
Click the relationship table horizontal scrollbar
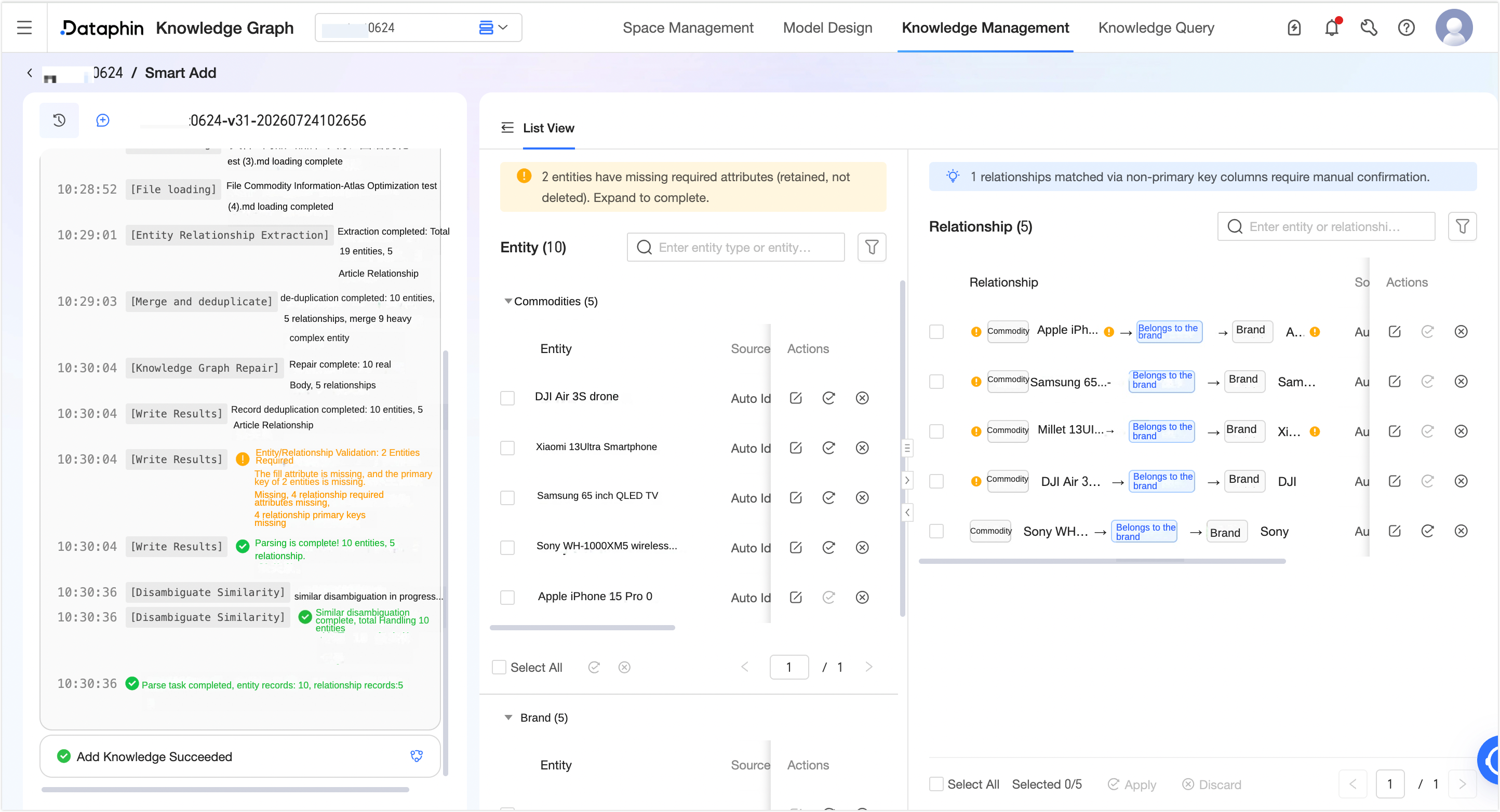[1102, 561]
